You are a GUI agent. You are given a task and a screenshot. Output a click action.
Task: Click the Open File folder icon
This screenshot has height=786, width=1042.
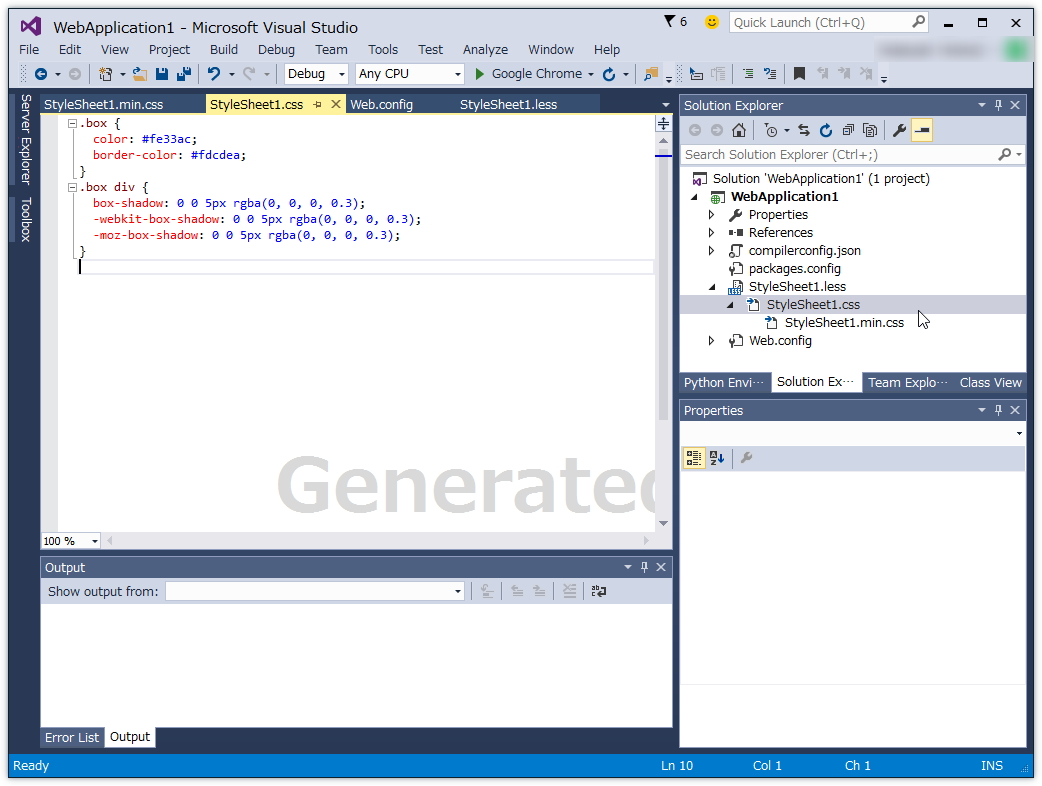[140, 74]
